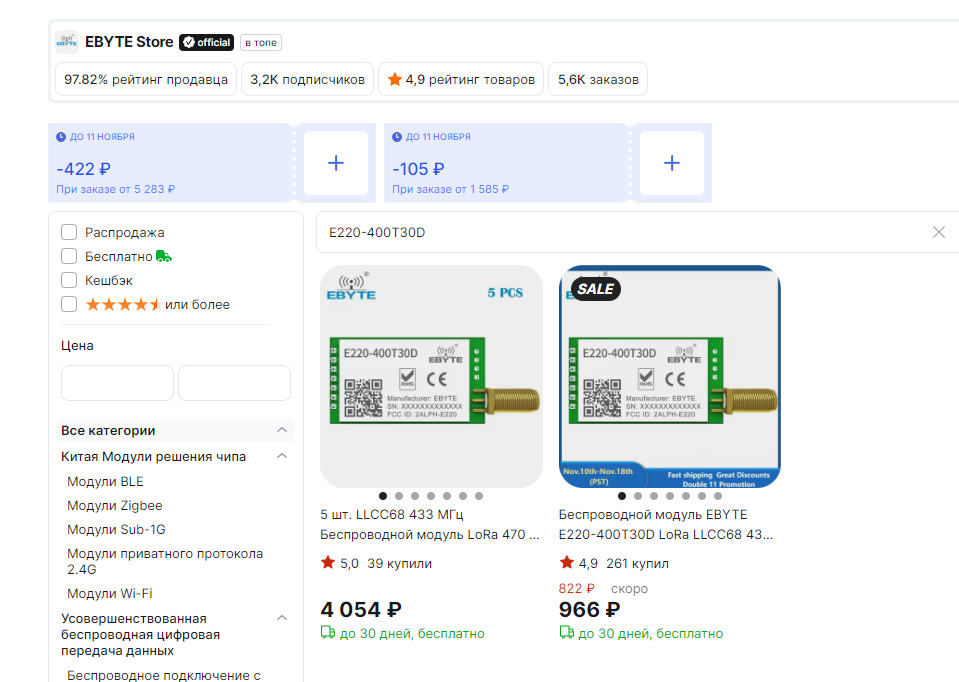Viewport: 959px width, 682px height.
Task: Click the red star rating of 966 ₽ product
Action: click(566, 562)
